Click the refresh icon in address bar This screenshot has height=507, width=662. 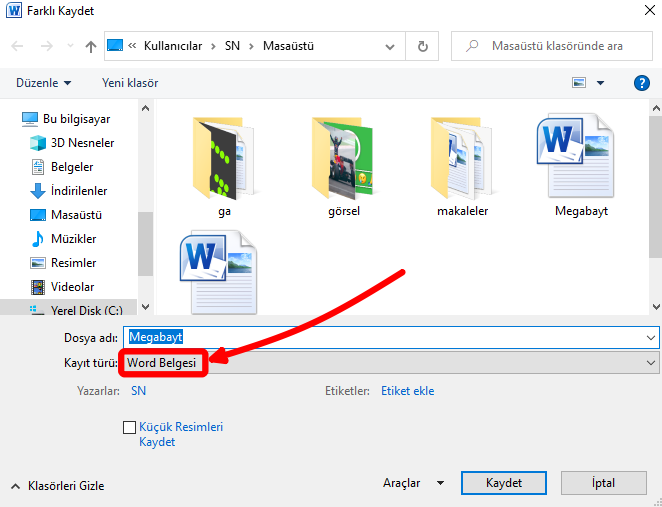click(x=423, y=47)
